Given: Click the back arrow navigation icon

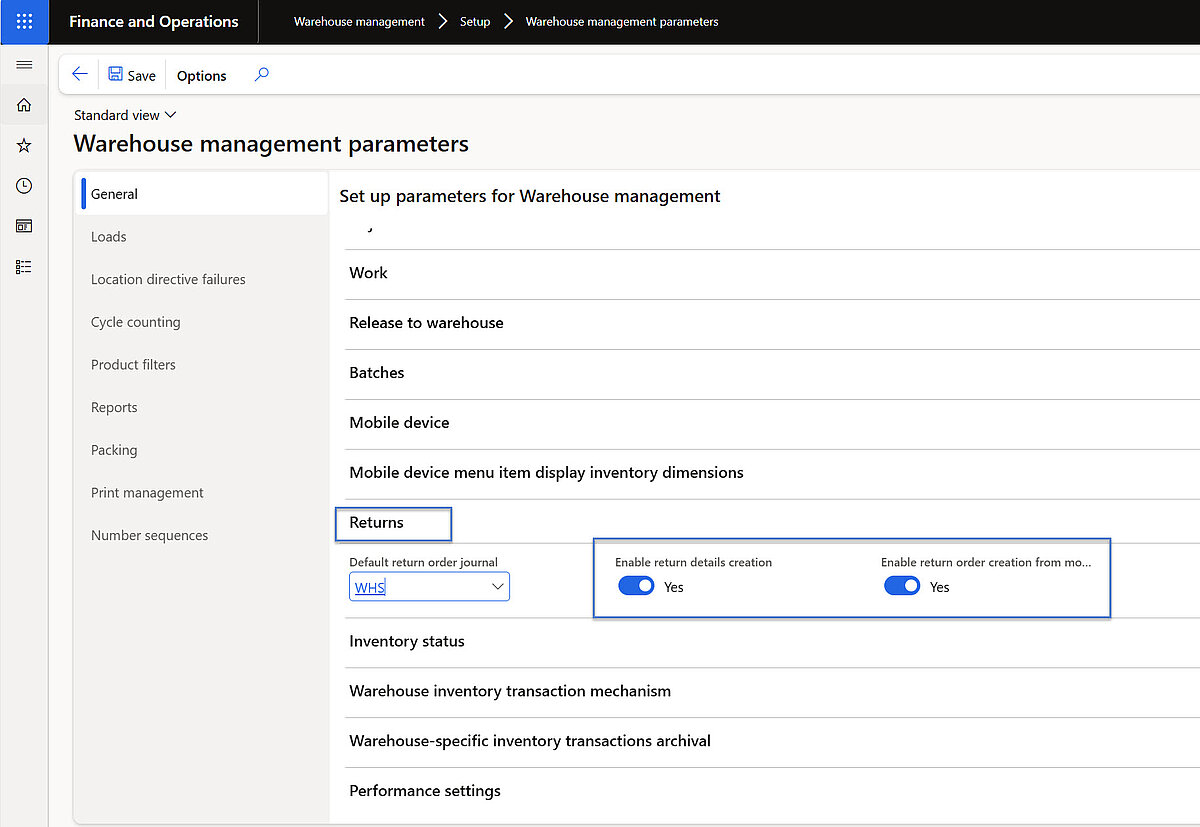Looking at the screenshot, I should pyautogui.click(x=79, y=74).
